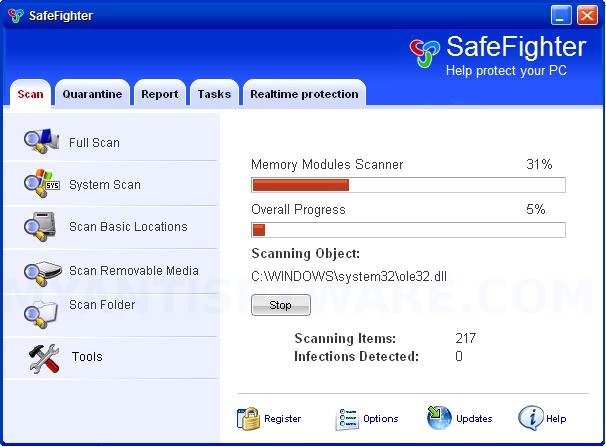Select Scan Removable Media label

coord(134,270)
